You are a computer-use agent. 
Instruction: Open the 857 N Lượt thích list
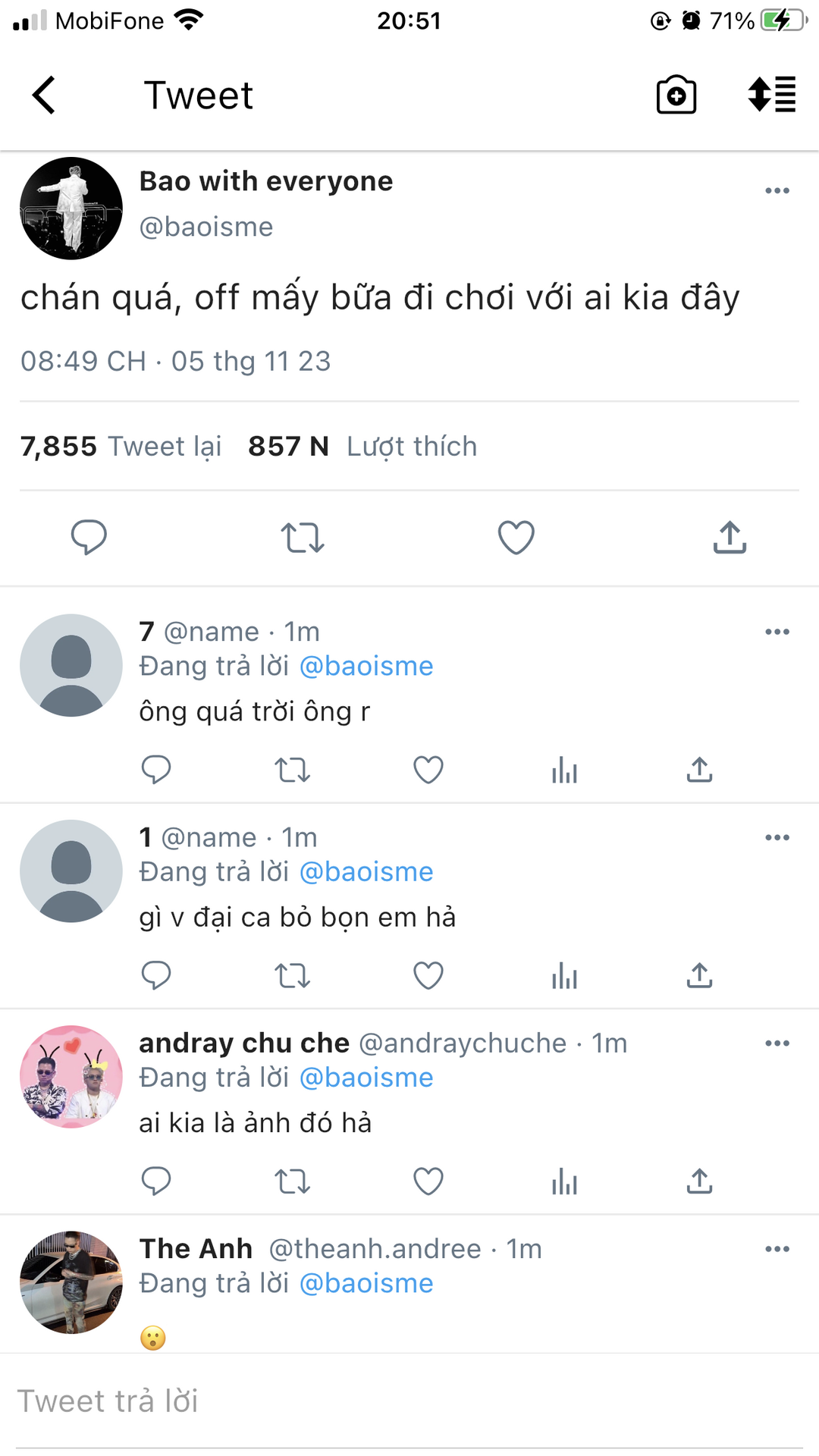tap(362, 447)
